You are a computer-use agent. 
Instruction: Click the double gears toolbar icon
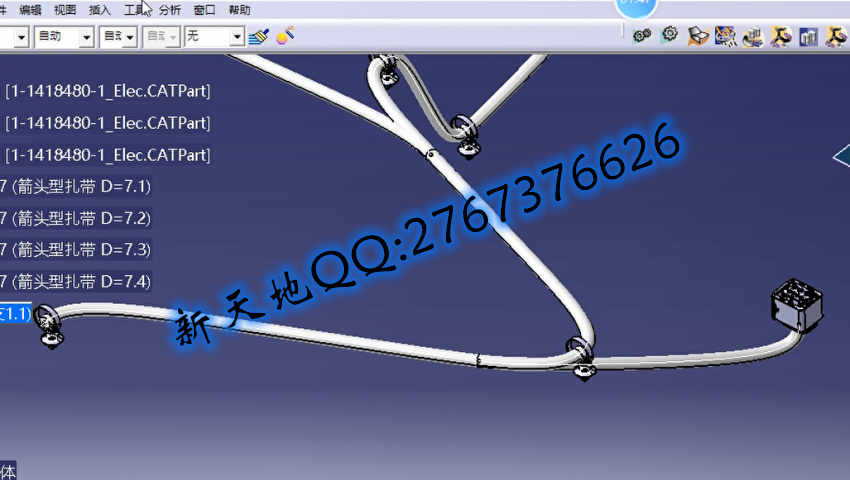(x=641, y=37)
